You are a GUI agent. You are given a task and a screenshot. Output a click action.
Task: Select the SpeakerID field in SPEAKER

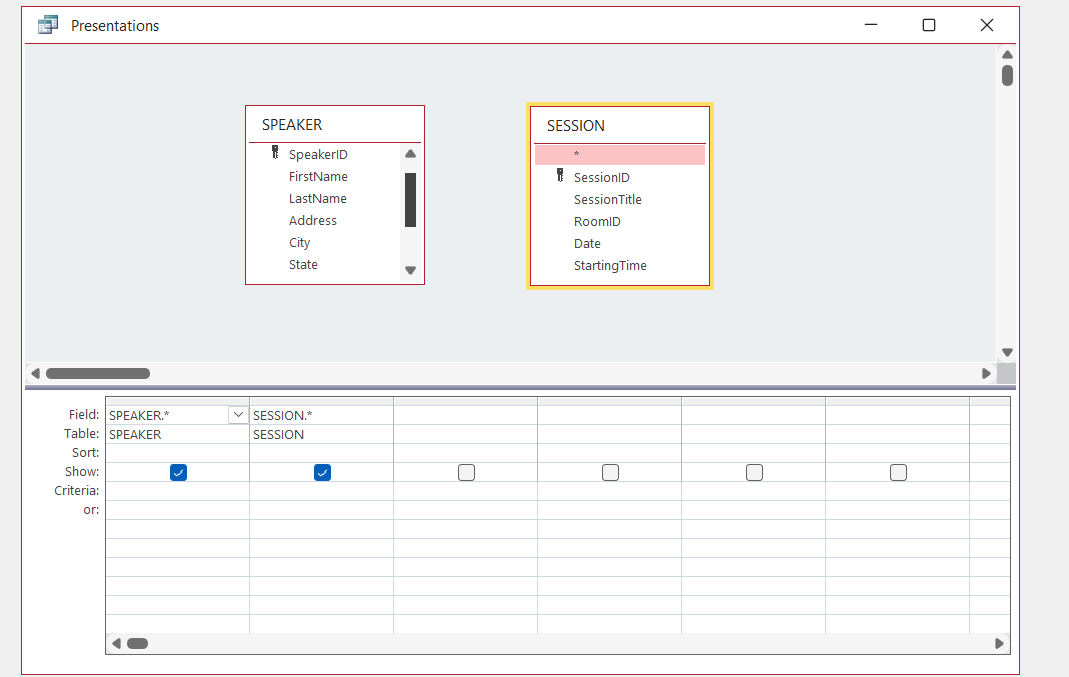318,155
